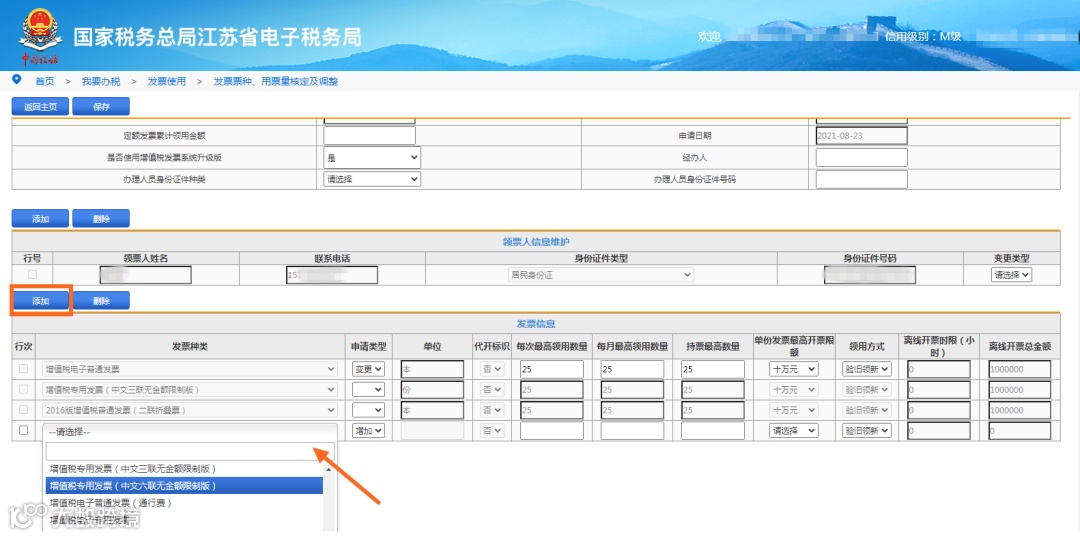The width and height of the screenshot is (1080, 537).
Task: Click the 经办人 input field
Action: coord(862,158)
